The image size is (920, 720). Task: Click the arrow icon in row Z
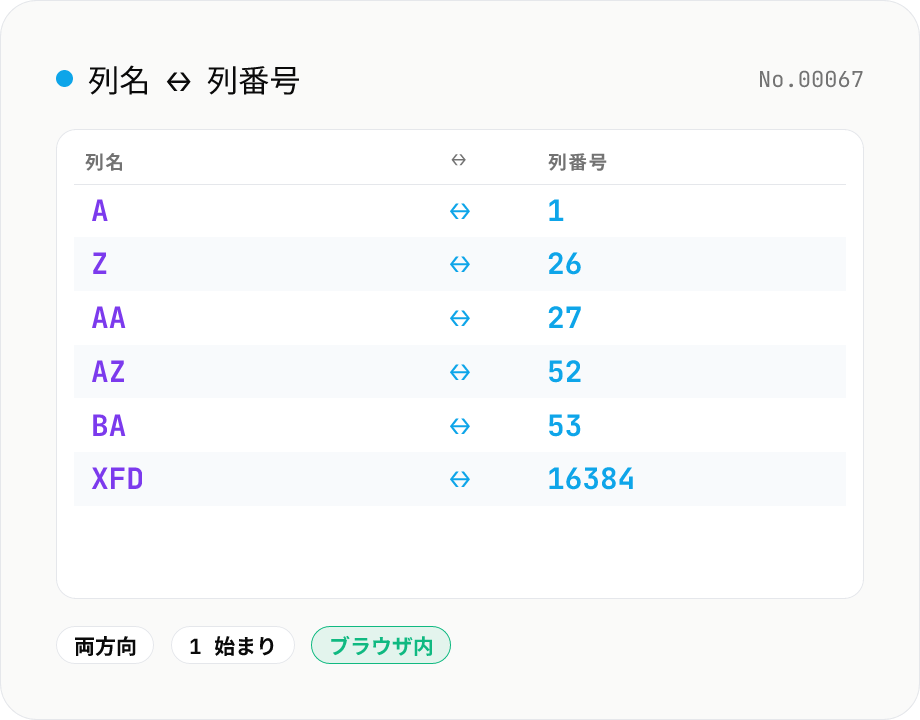pos(459,265)
